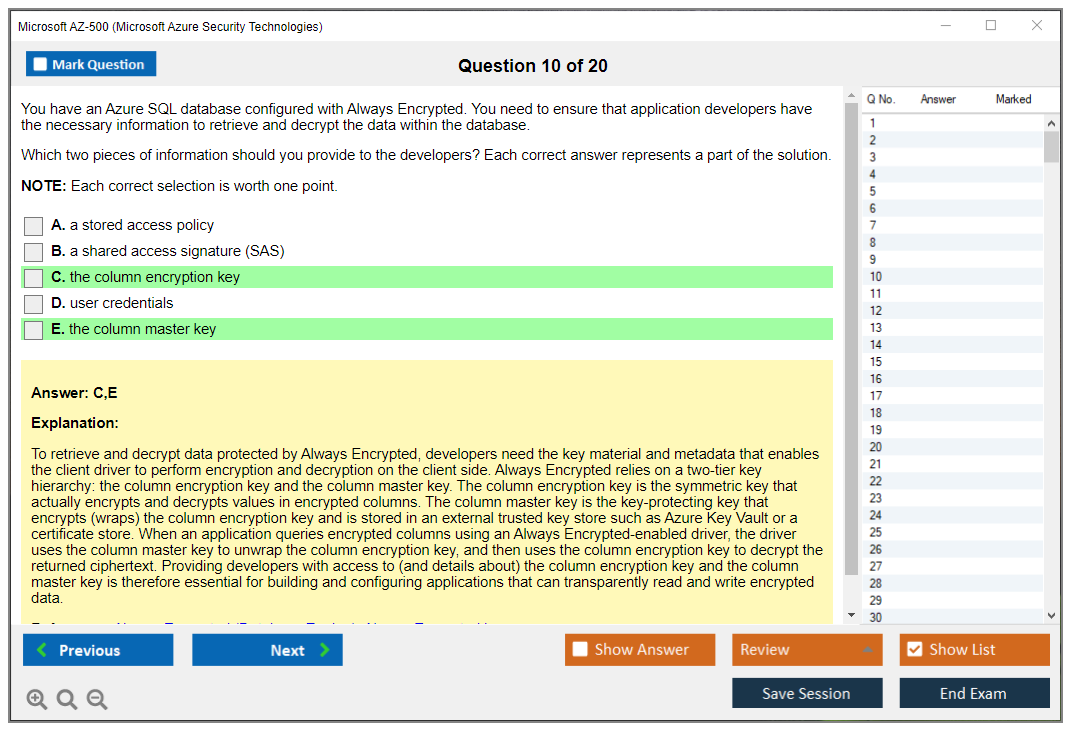Screen dimensions: 1075x735
Task: Select answer A stored access policy
Action: click(x=34, y=226)
